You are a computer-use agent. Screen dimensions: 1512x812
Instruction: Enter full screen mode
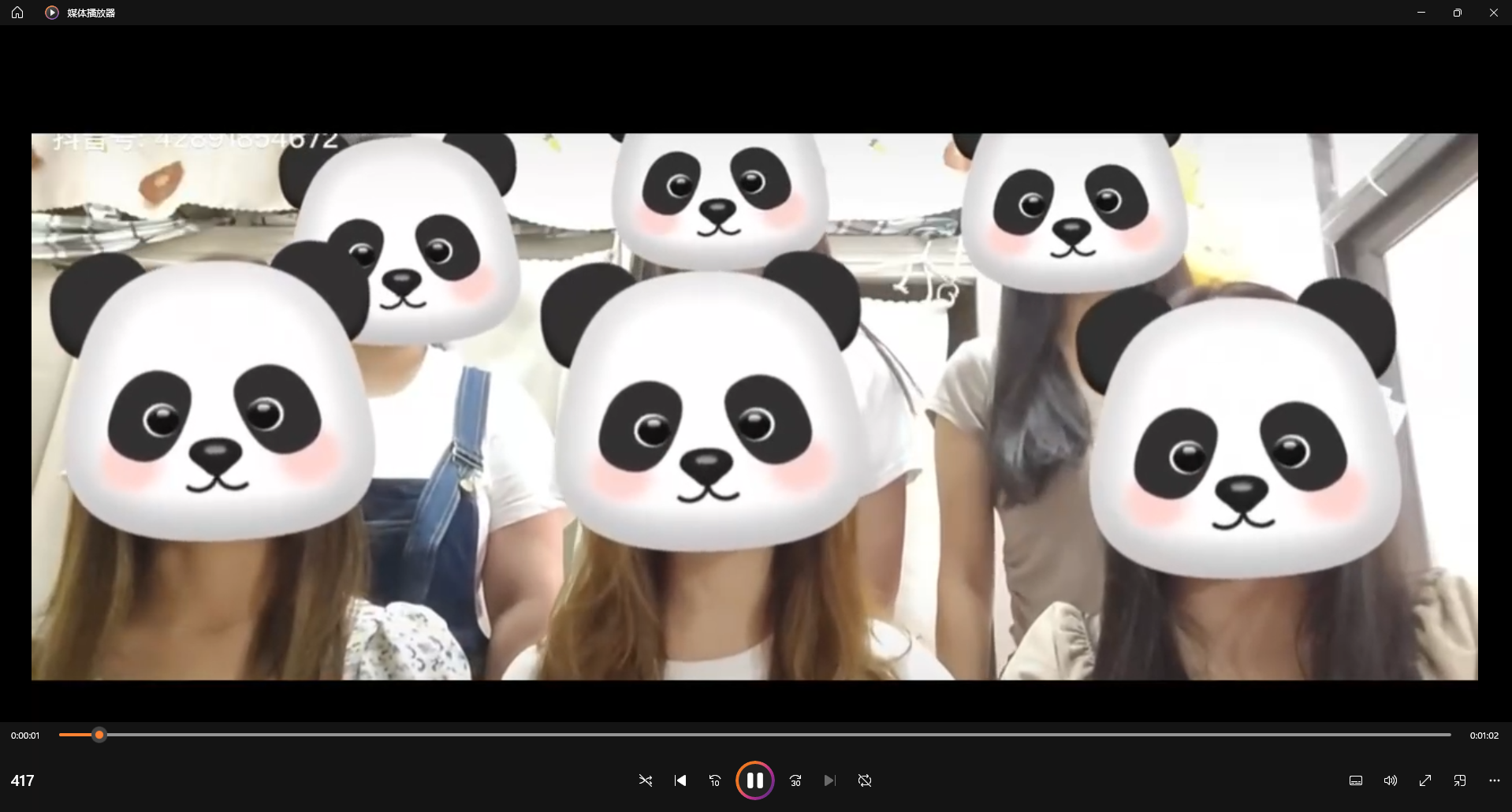[1425, 780]
